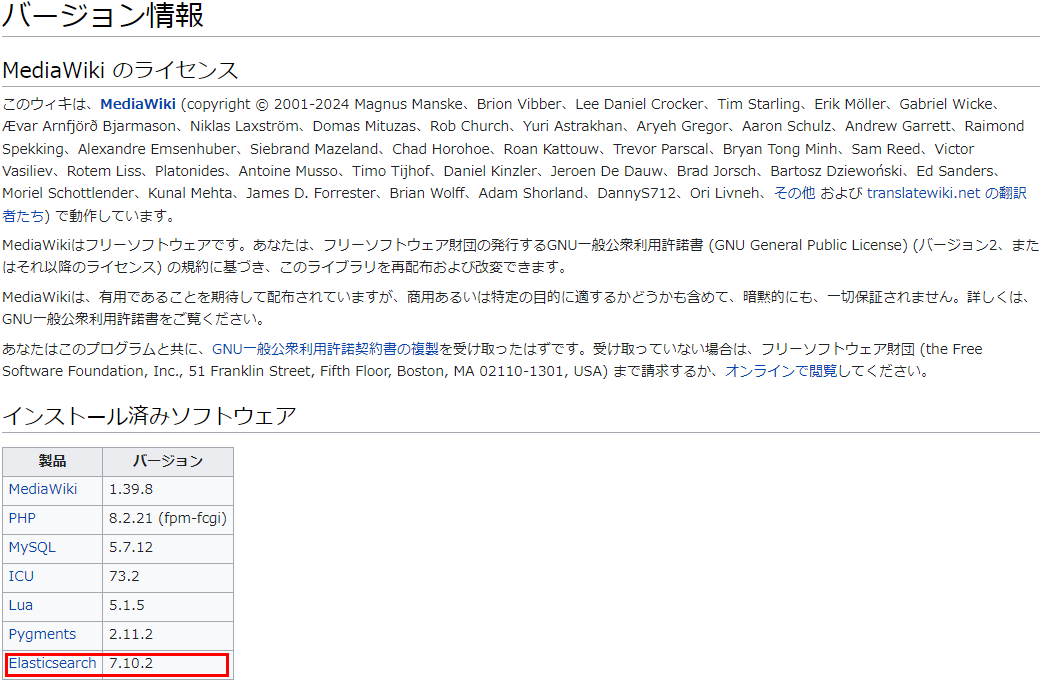The image size is (1042, 682).
Task: Select version value 8.2.21 (fpm-fcgi)
Action: pyautogui.click(x=167, y=518)
